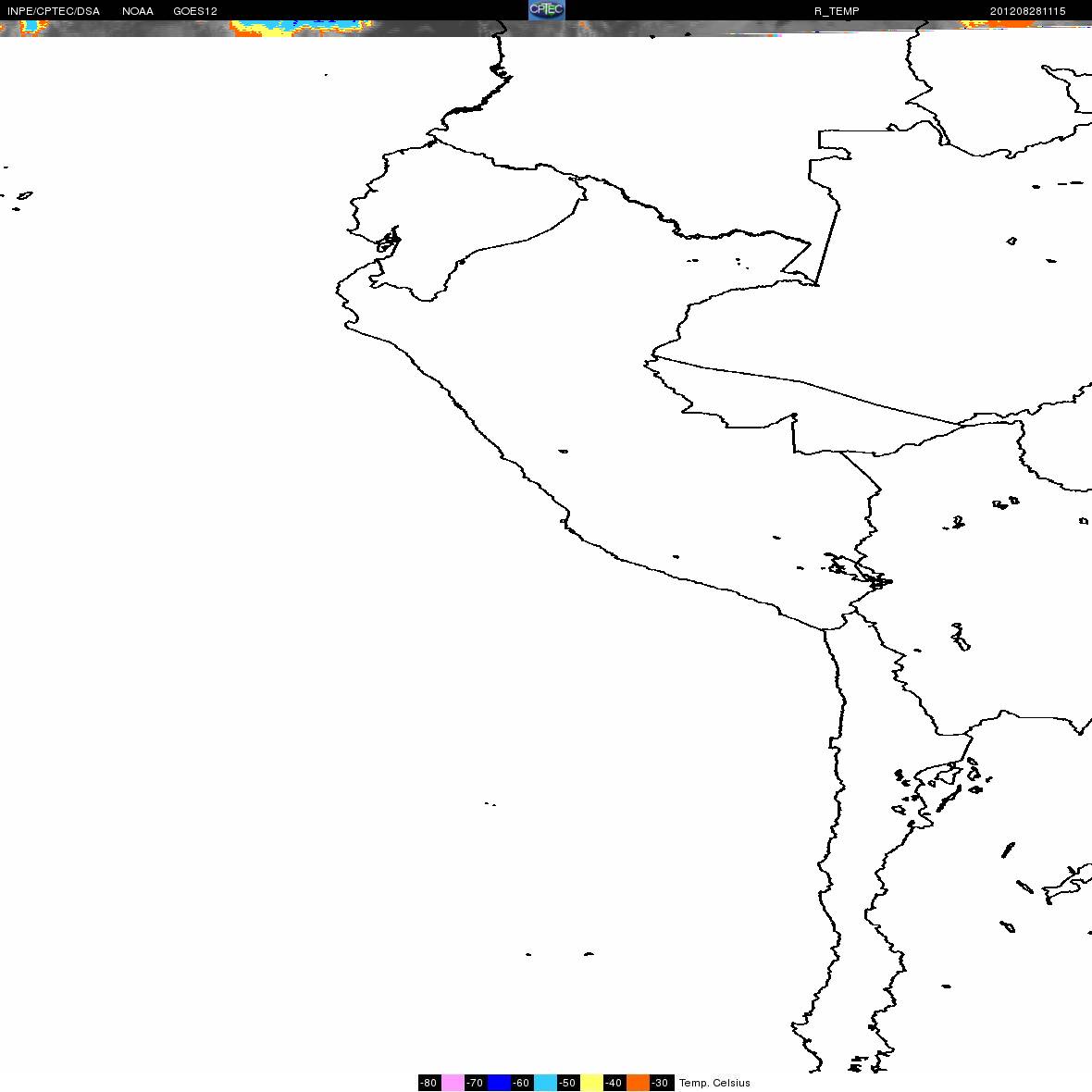
Task: Click the -50 legend value
Action: (568, 1082)
